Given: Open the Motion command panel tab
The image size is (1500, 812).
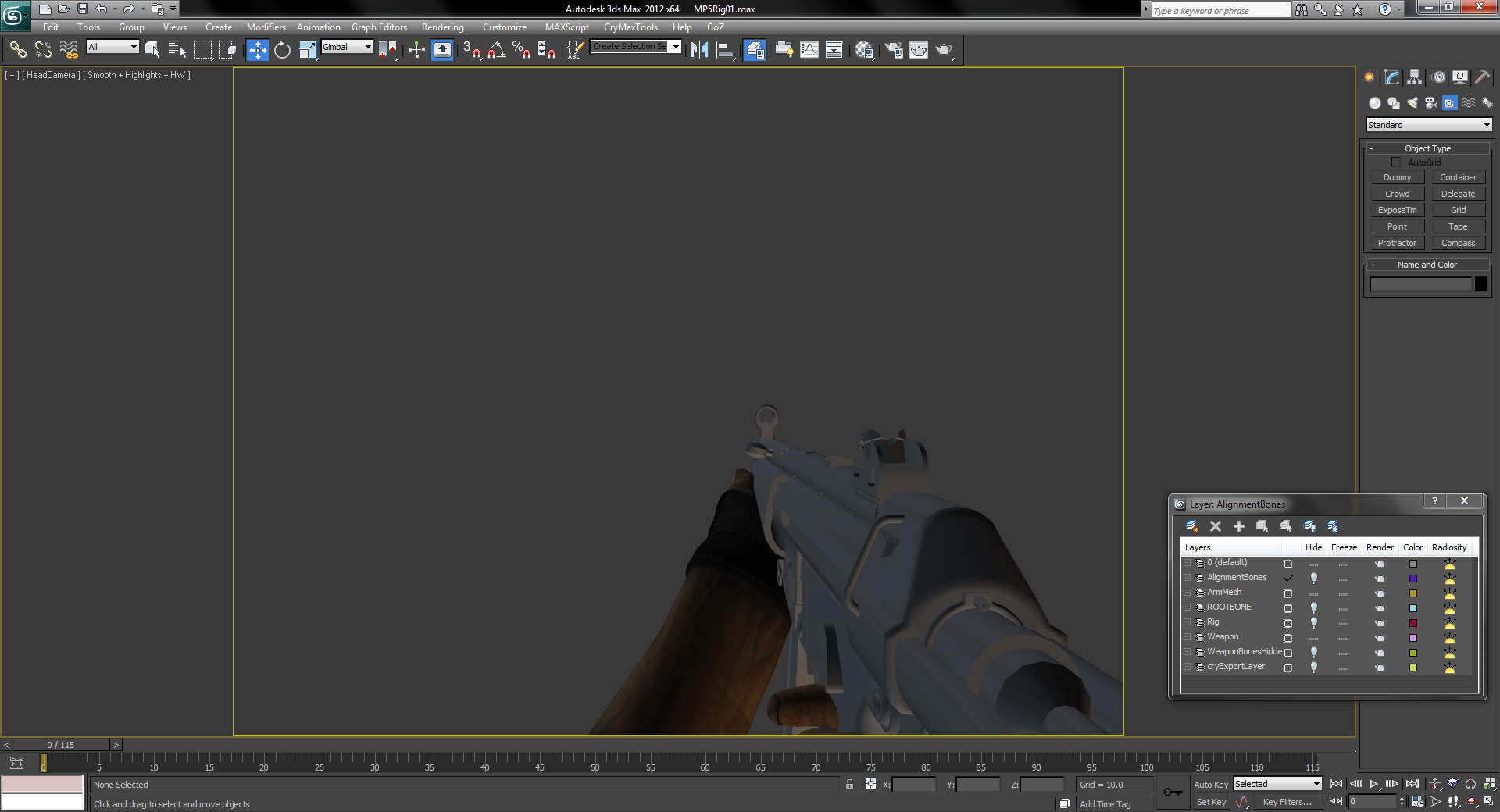Looking at the screenshot, I should (x=1438, y=77).
